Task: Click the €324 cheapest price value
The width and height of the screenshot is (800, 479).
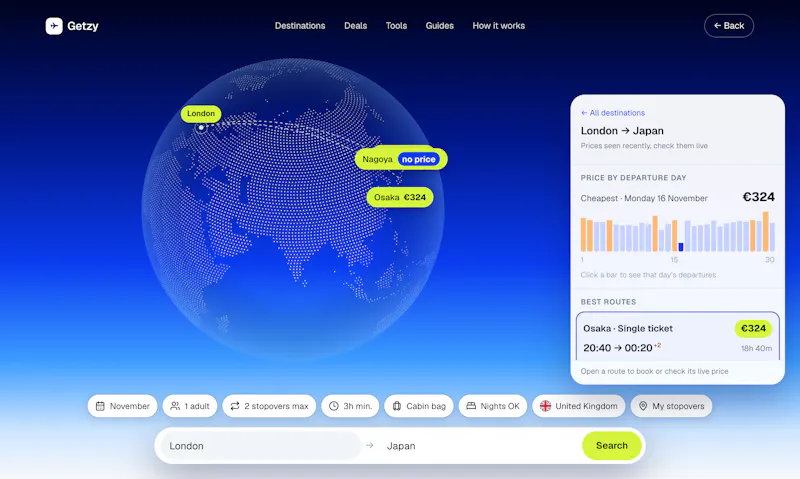Action: 758,197
